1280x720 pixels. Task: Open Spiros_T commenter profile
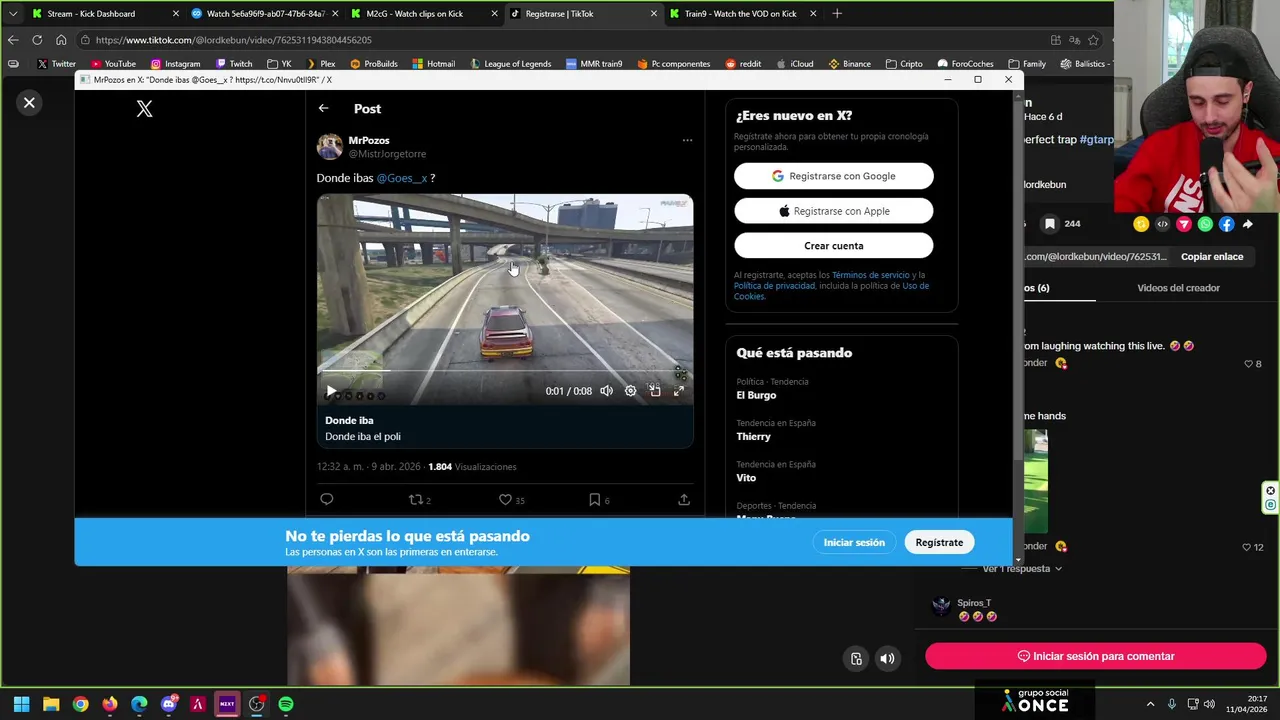coord(974,603)
